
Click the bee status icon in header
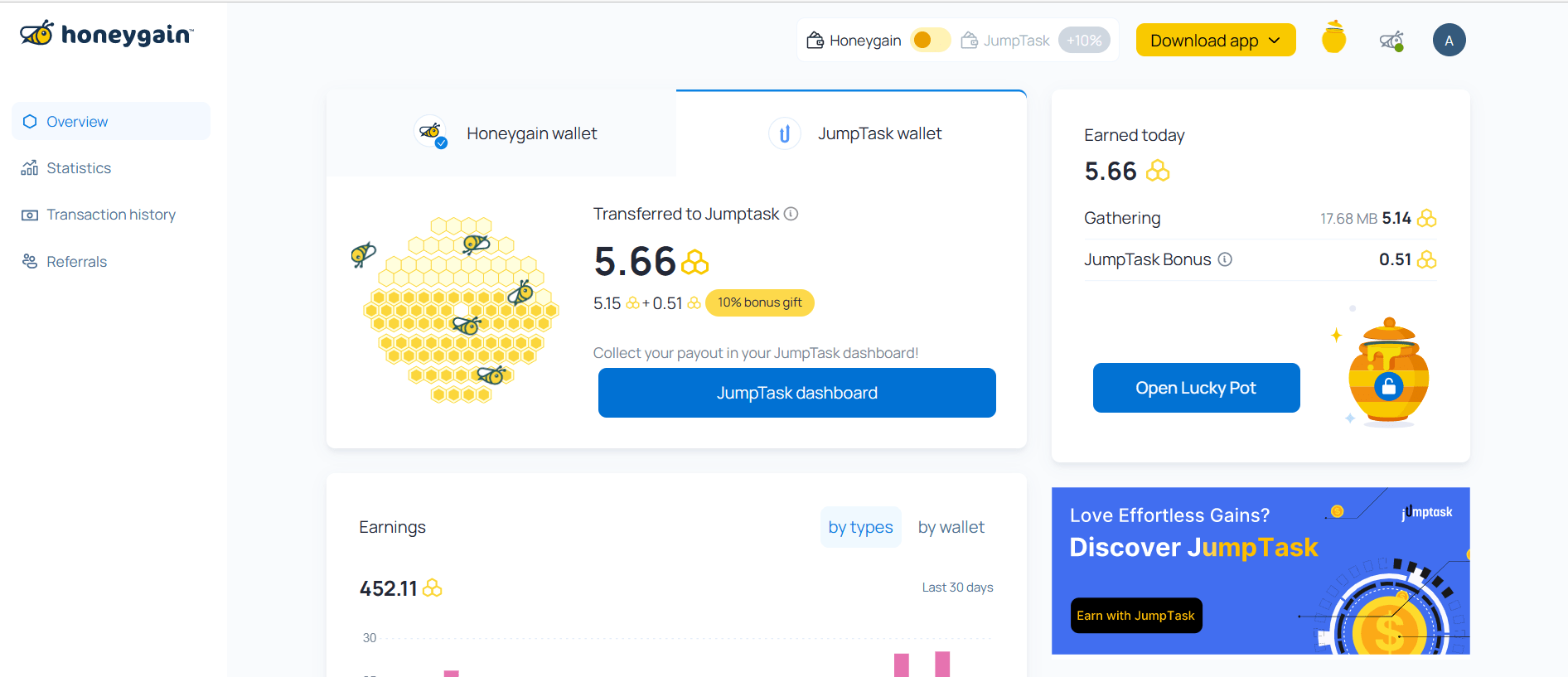[1391, 40]
